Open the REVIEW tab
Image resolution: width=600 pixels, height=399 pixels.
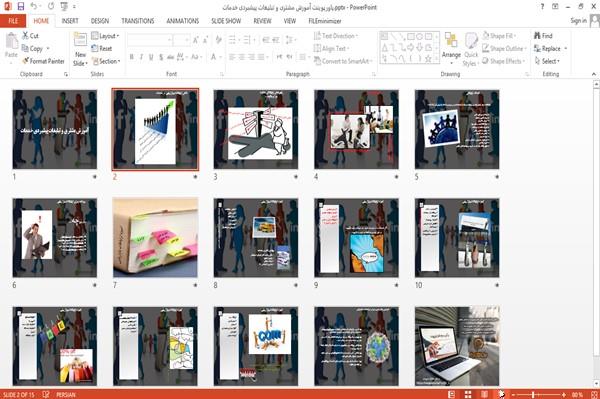click(x=262, y=21)
